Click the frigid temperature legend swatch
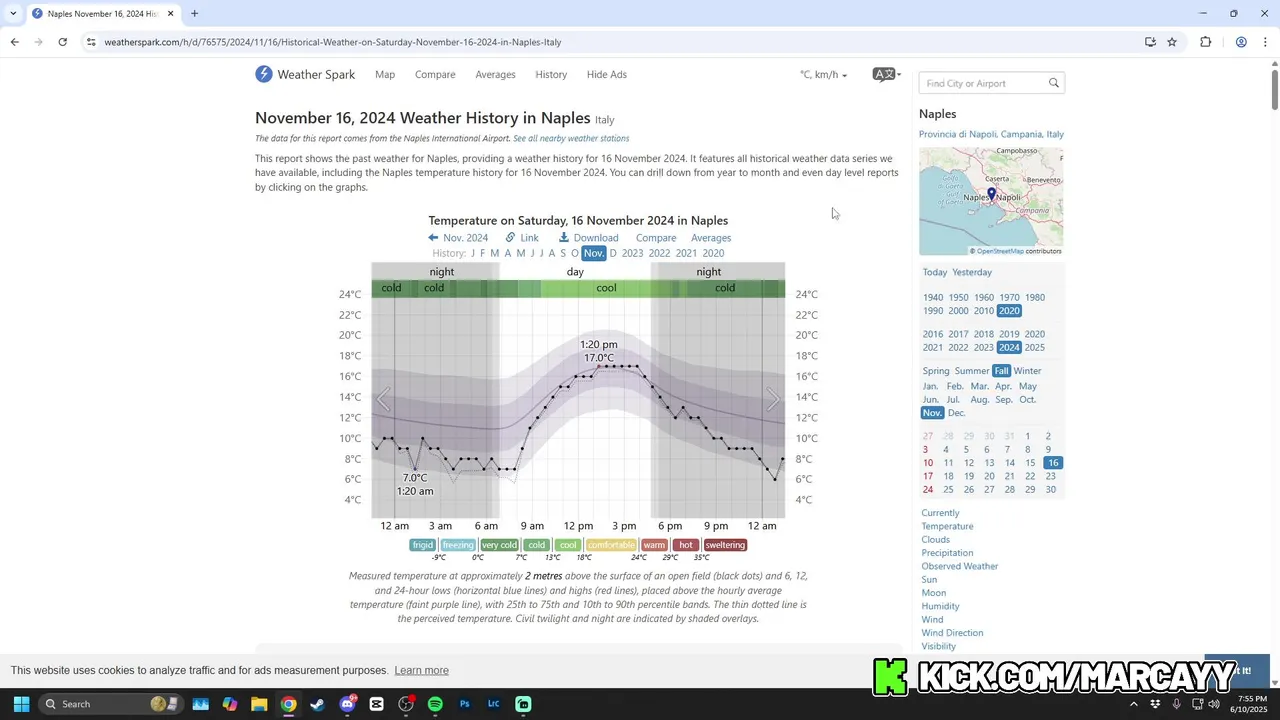Image resolution: width=1280 pixels, height=720 pixels. [x=422, y=545]
